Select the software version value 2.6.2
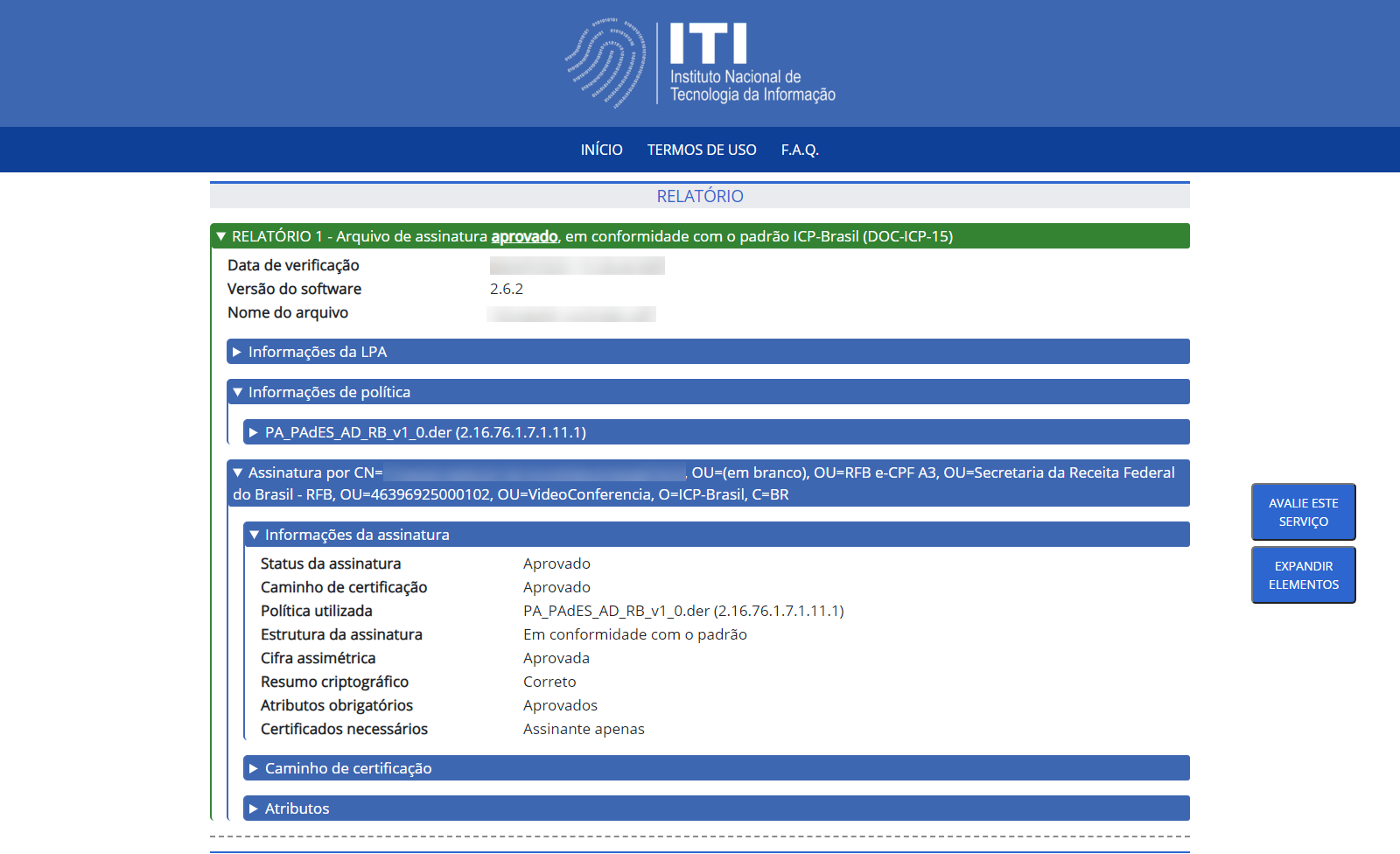Image resolution: width=1400 pixels, height=854 pixels. 507,289
